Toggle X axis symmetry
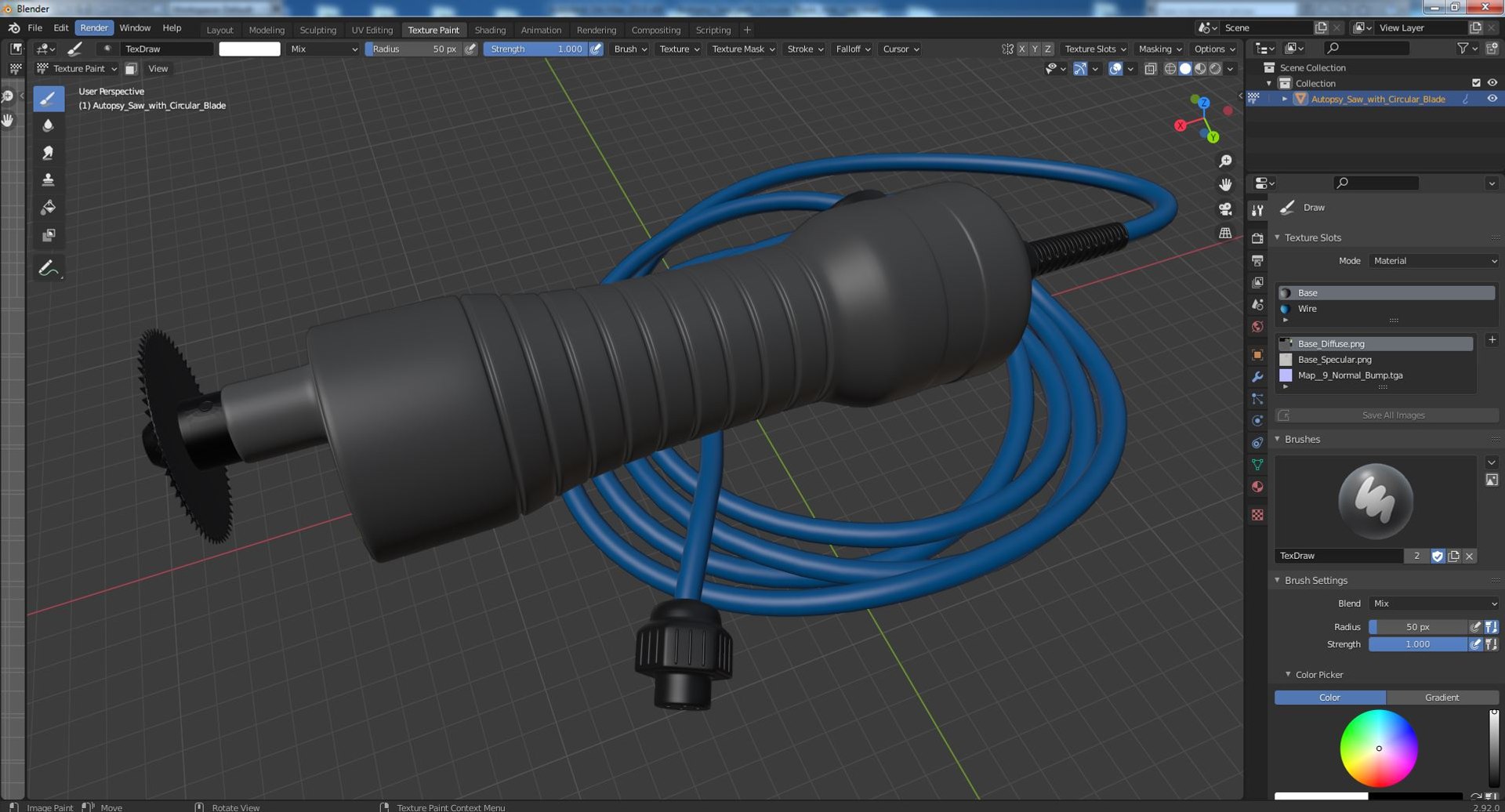The height and width of the screenshot is (812, 1505). (1021, 49)
